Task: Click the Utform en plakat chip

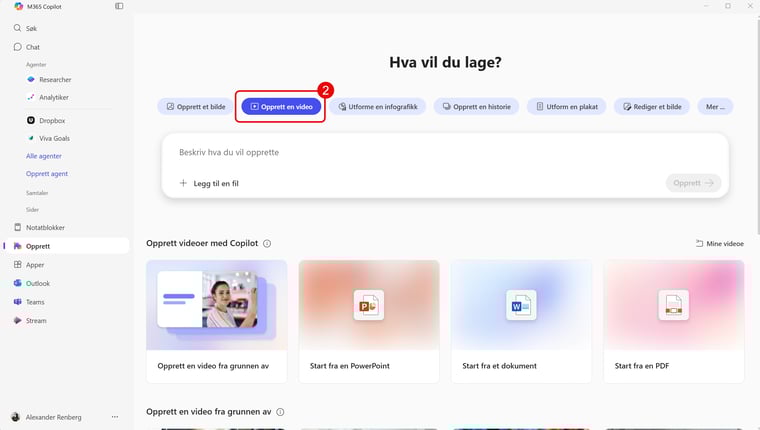Action: (x=567, y=107)
